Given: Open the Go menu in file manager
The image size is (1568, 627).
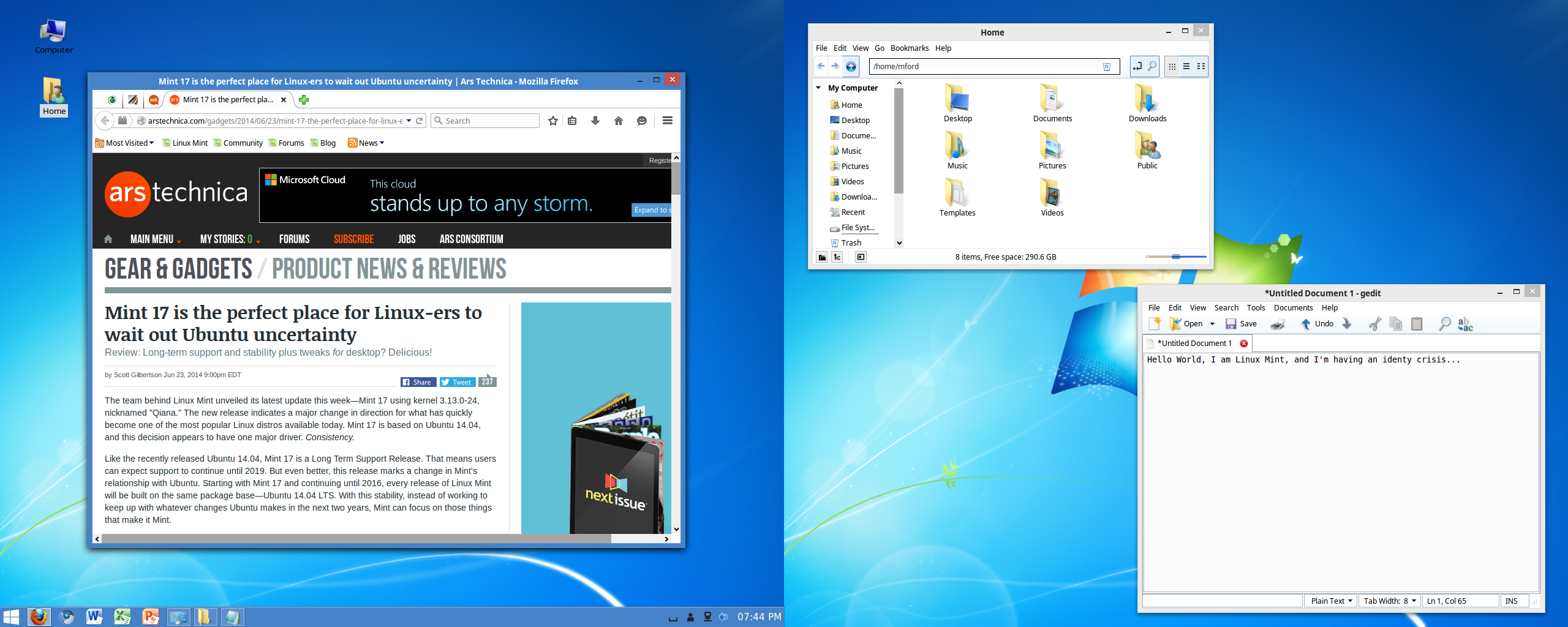Looking at the screenshot, I should coord(880,48).
